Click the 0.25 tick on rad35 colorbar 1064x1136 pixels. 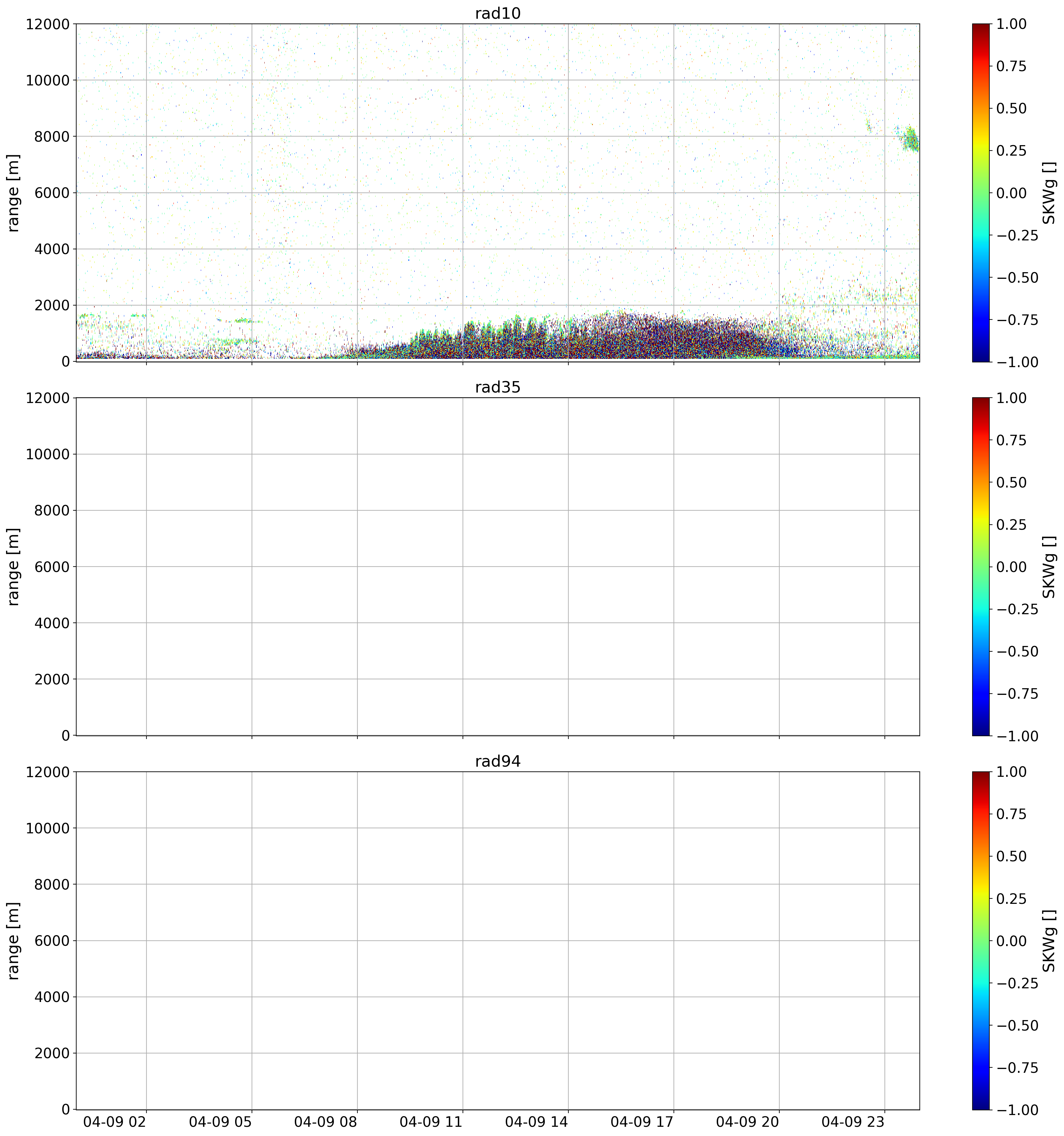click(1011, 525)
